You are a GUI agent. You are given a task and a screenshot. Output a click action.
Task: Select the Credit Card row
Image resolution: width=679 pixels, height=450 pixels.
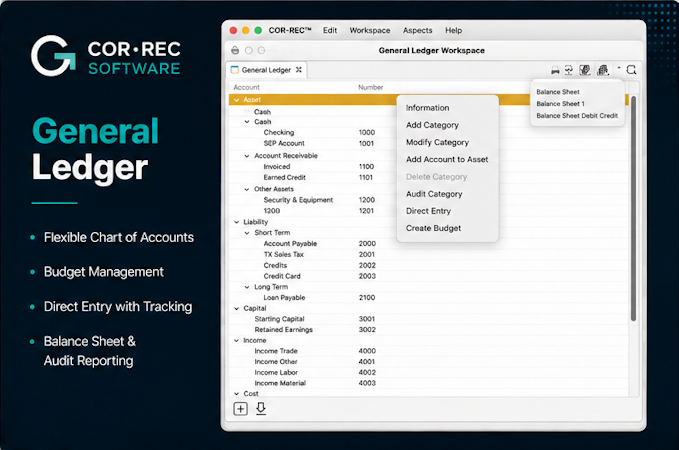click(429, 276)
